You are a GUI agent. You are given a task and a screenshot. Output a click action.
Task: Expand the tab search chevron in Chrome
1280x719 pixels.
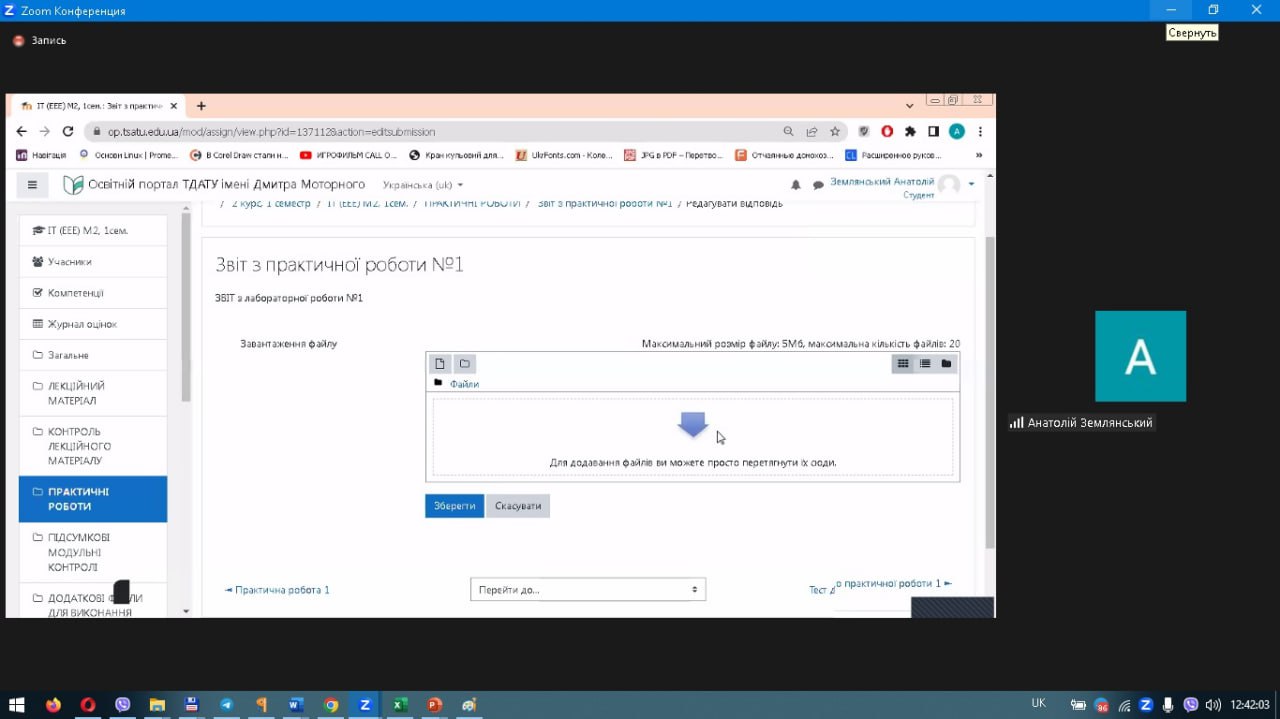(x=909, y=105)
